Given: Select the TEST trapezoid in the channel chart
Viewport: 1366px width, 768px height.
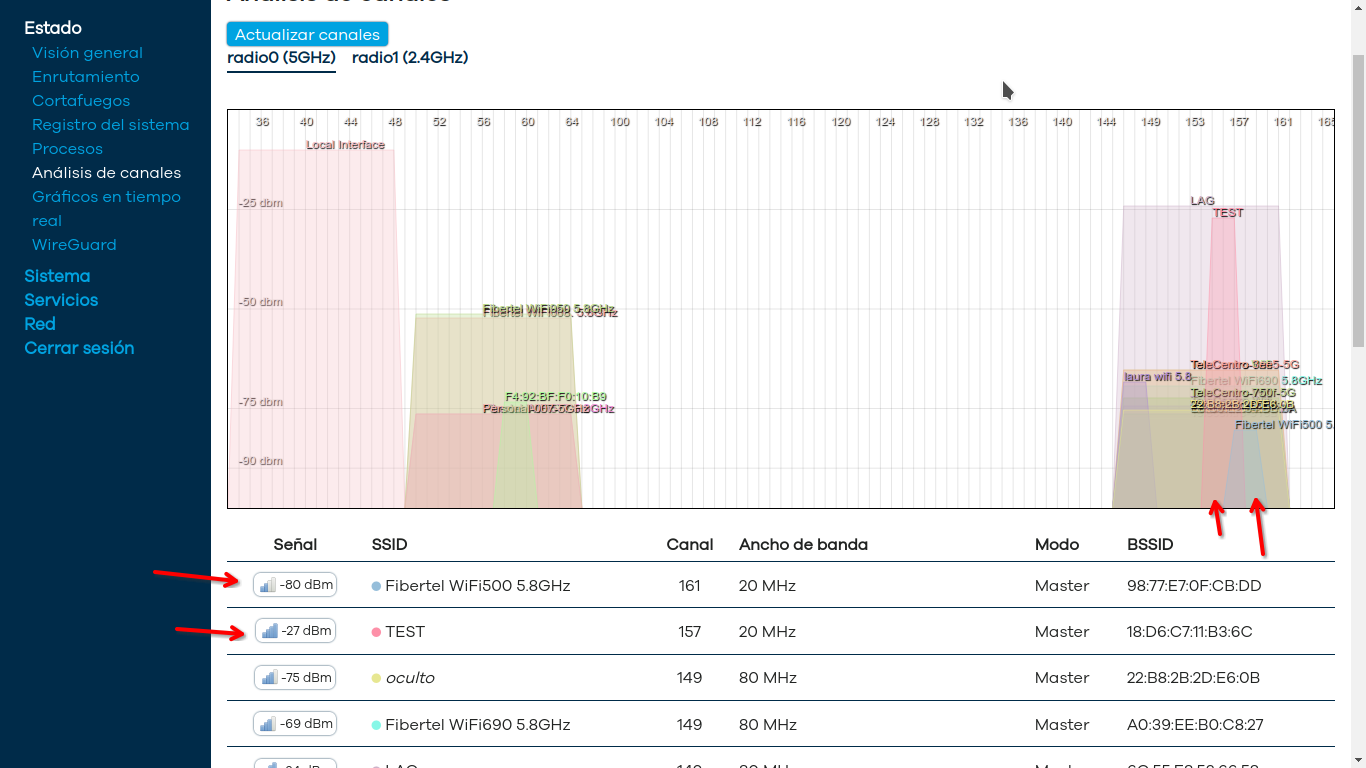Looking at the screenshot, I should (x=1226, y=300).
